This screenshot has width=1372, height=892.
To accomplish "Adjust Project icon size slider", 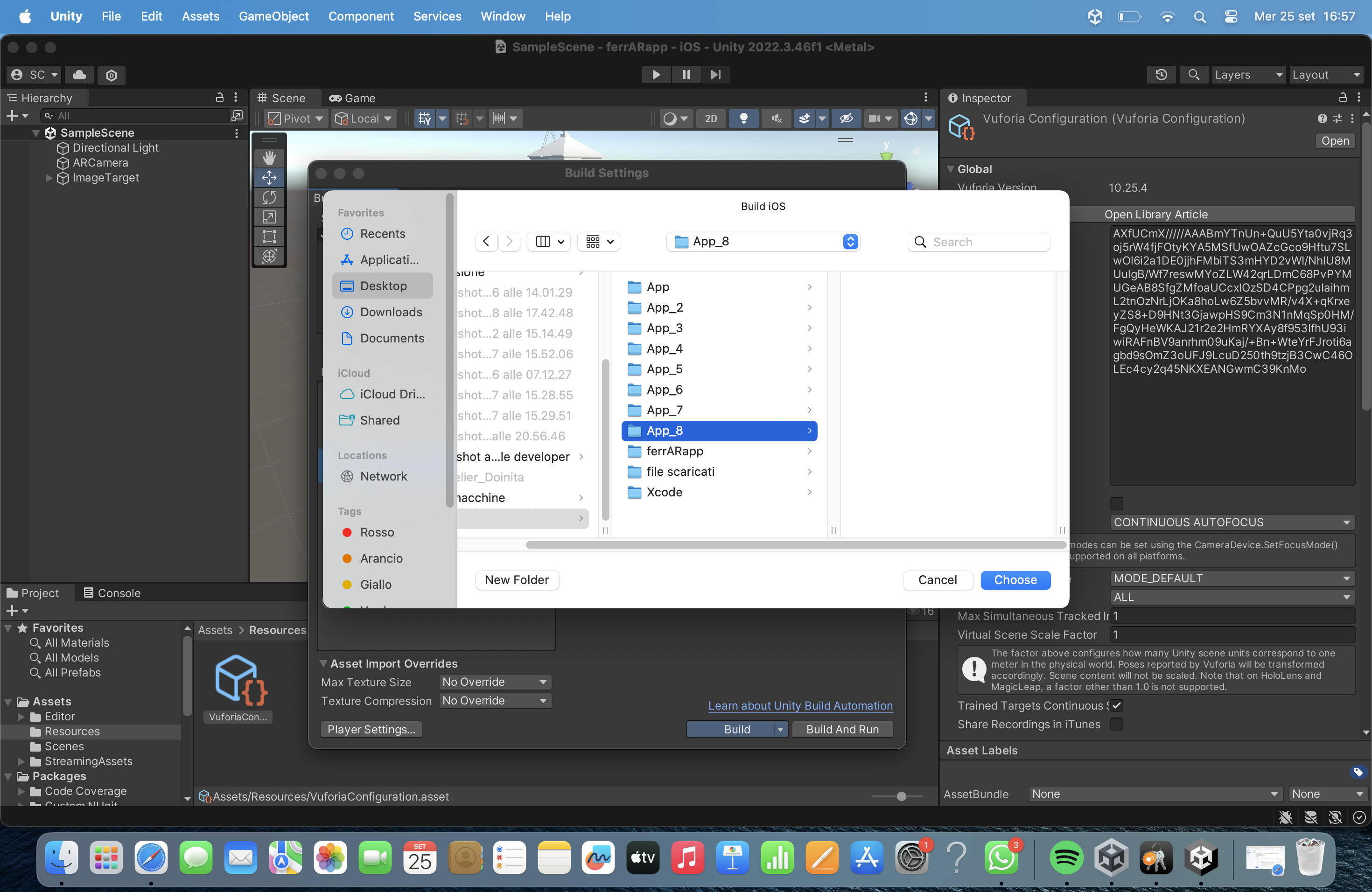I will click(x=901, y=796).
